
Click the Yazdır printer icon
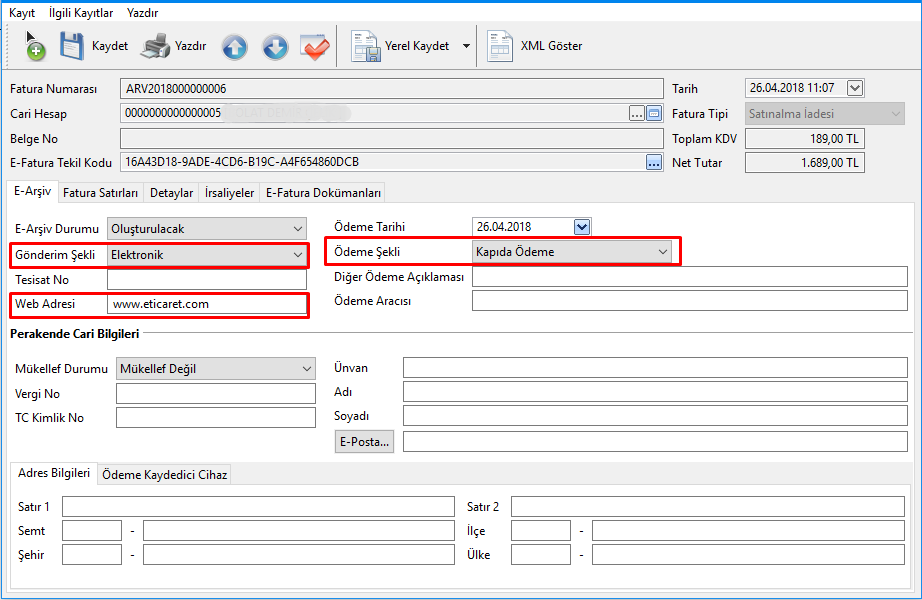(x=156, y=46)
